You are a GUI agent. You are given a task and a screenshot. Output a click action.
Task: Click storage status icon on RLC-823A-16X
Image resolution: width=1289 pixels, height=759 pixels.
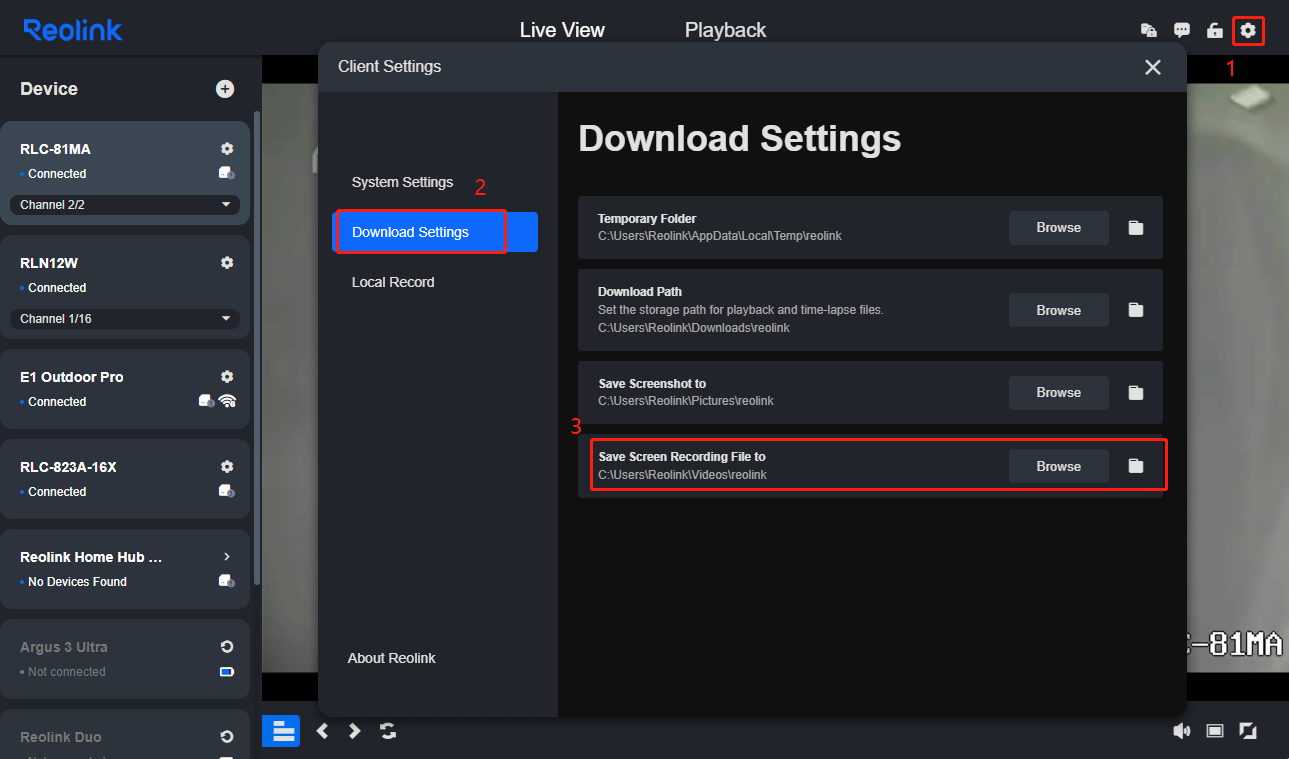[x=227, y=491]
